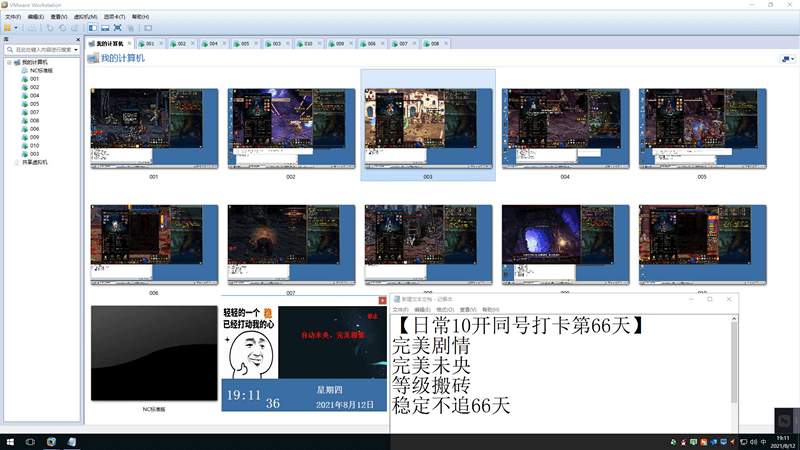Select 共享虚拟机 in the library tree
The height and width of the screenshot is (450, 800).
[31, 162]
